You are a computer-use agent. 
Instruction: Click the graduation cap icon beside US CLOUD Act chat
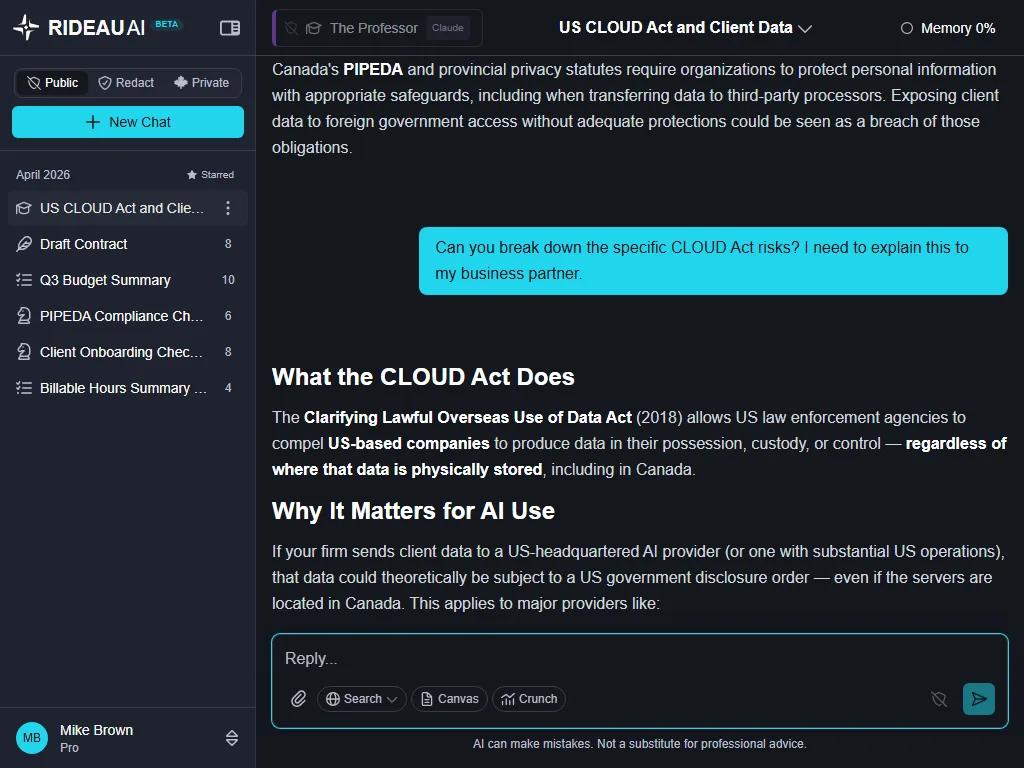pos(24,208)
